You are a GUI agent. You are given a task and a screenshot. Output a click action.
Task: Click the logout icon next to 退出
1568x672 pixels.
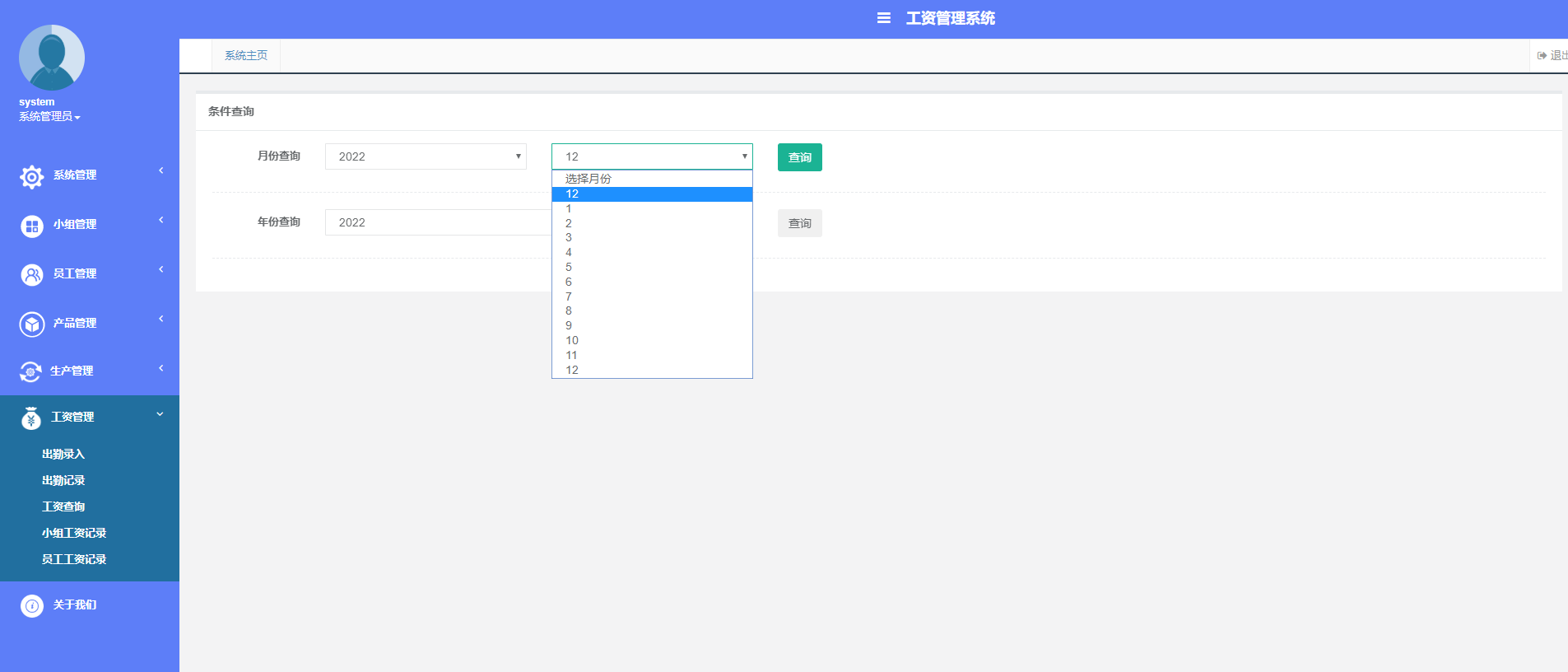[x=1542, y=55]
